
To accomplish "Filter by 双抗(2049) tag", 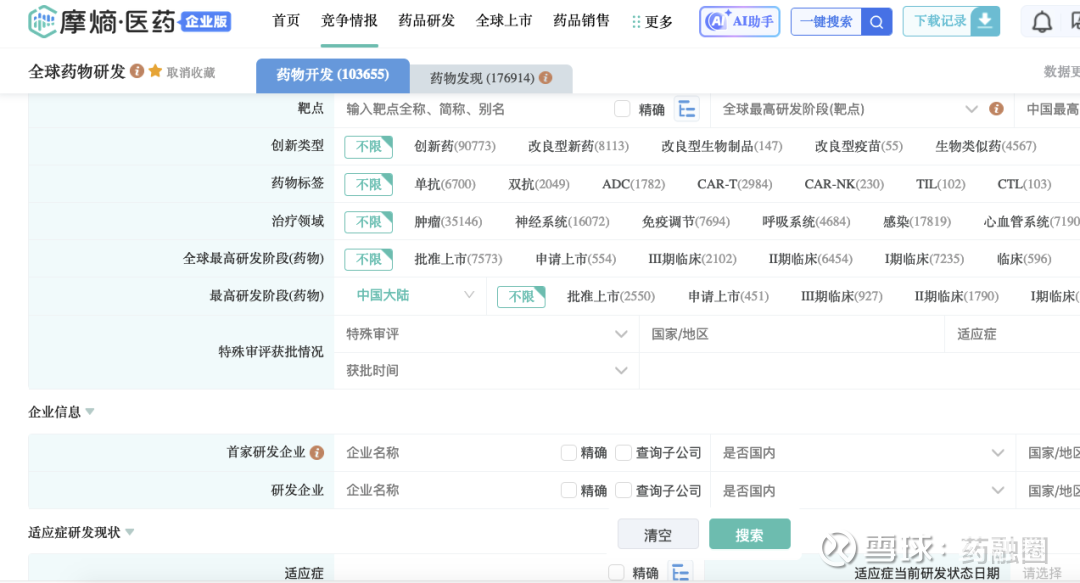I will (539, 184).
